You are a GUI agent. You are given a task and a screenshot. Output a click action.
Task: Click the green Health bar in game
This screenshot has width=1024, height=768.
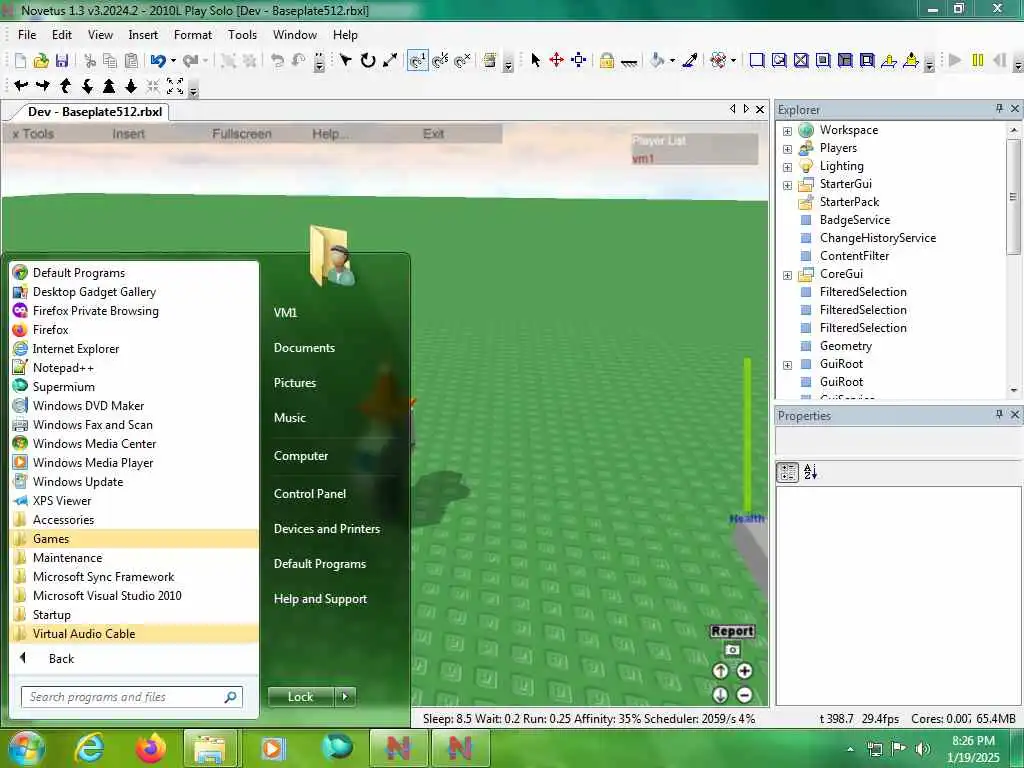pyautogui.click(x=747, y=435)
